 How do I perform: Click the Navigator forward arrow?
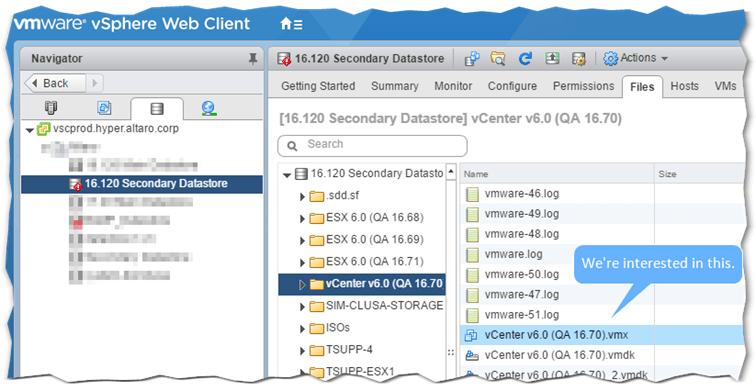(x=94, y=83)
